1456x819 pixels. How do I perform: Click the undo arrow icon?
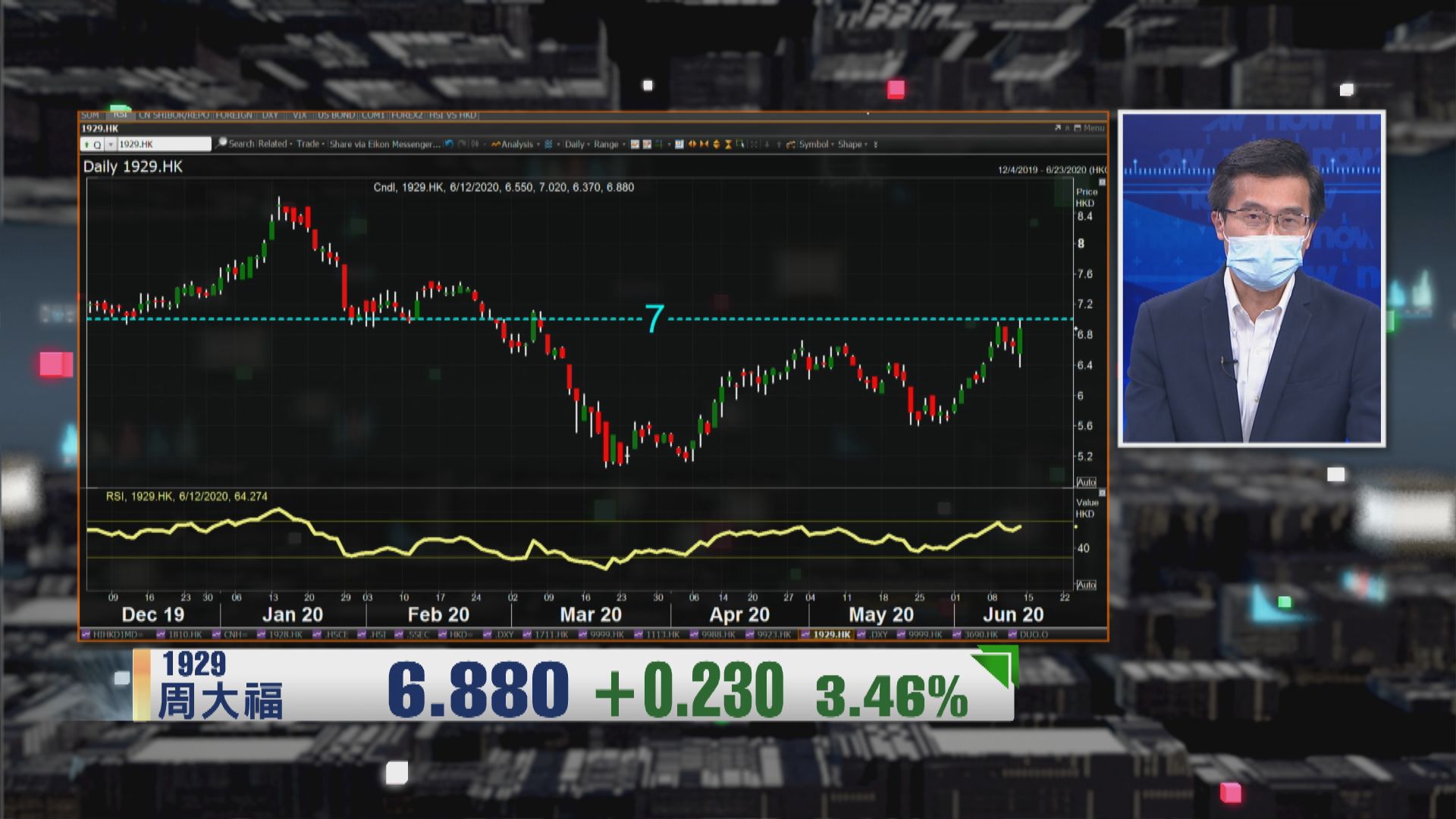pyautogui.click(x=449, y=144)
